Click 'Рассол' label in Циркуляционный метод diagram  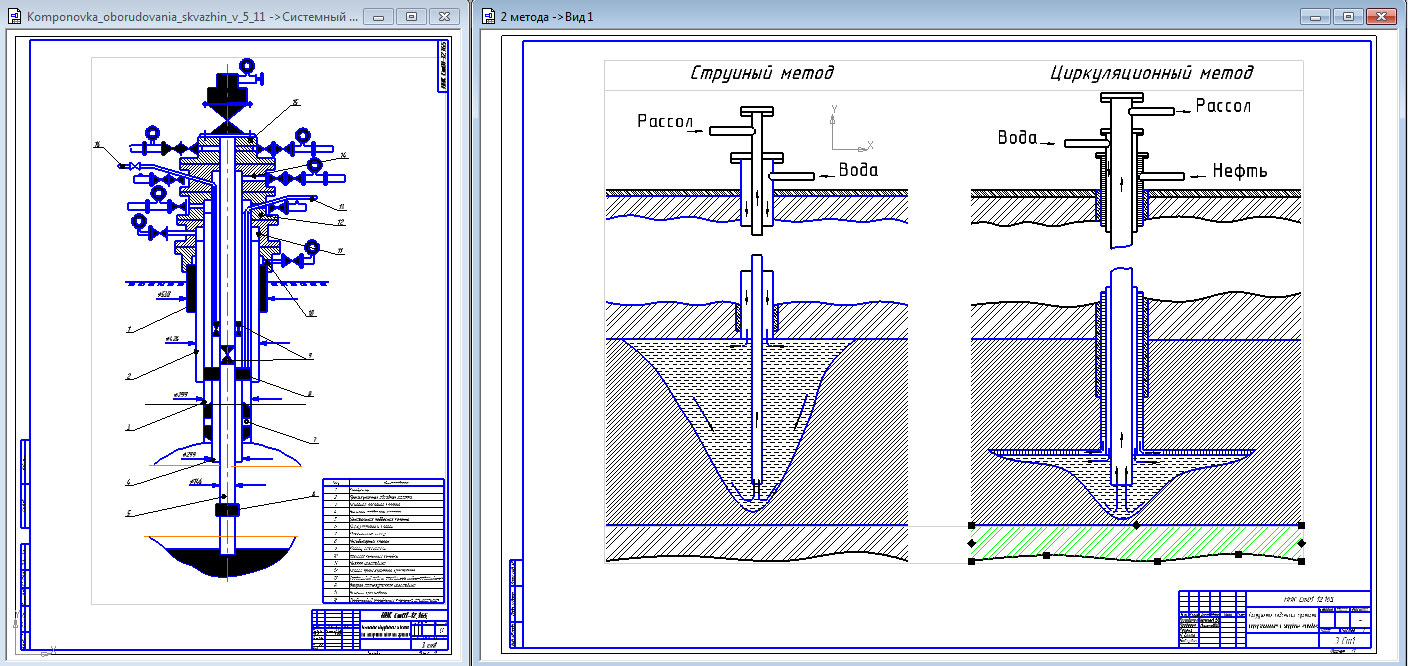point(1223,105)
